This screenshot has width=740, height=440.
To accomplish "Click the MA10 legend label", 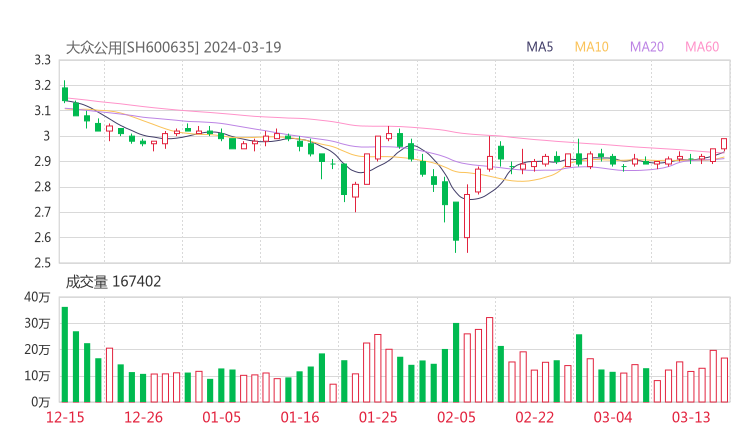I will pyautogui.click(x=591, y=47).
